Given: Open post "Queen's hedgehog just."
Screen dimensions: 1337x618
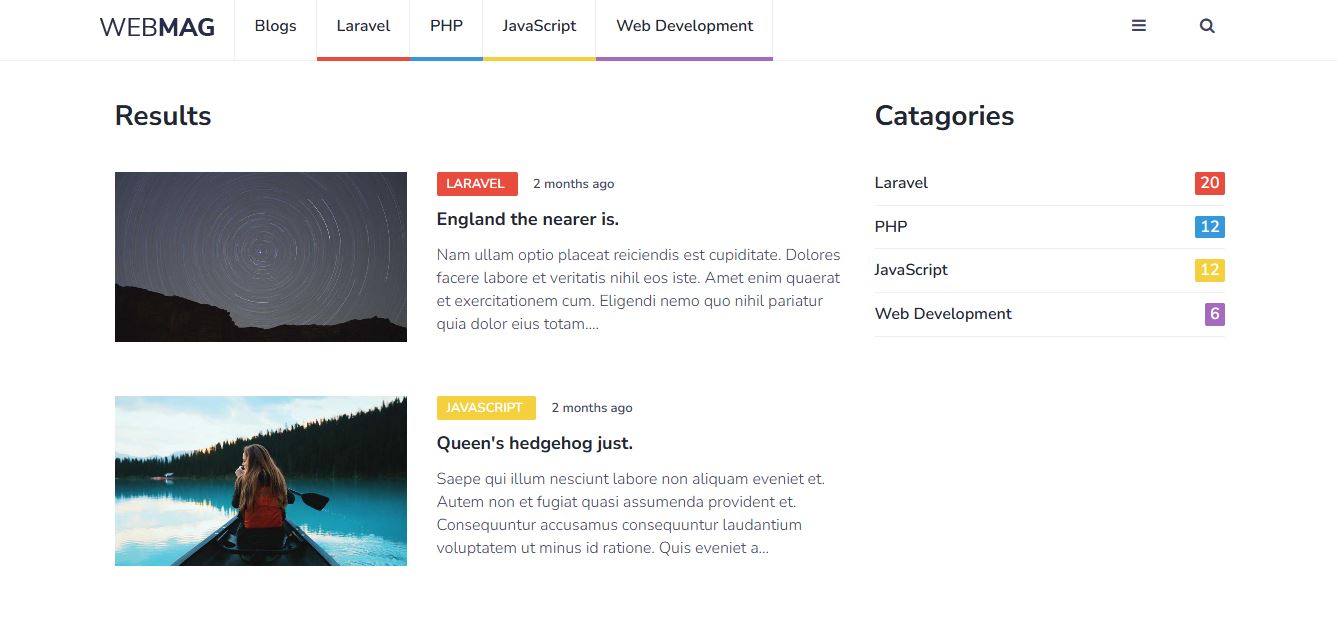Looking at the screenshot, I should 535,443.
